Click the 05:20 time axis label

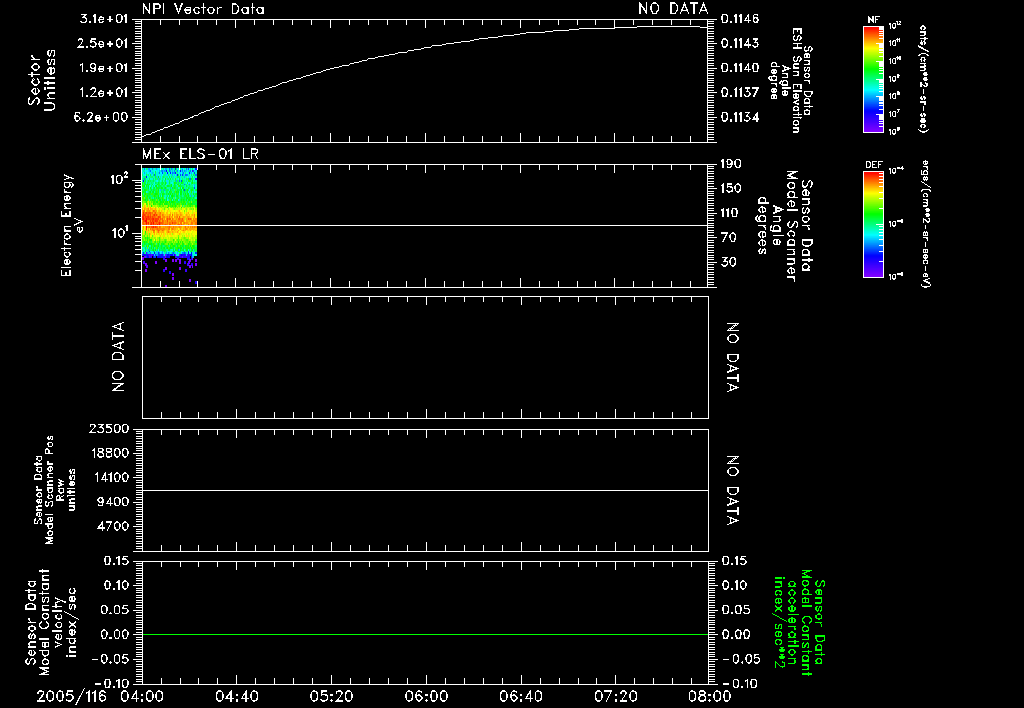click(x=331, y=696)
